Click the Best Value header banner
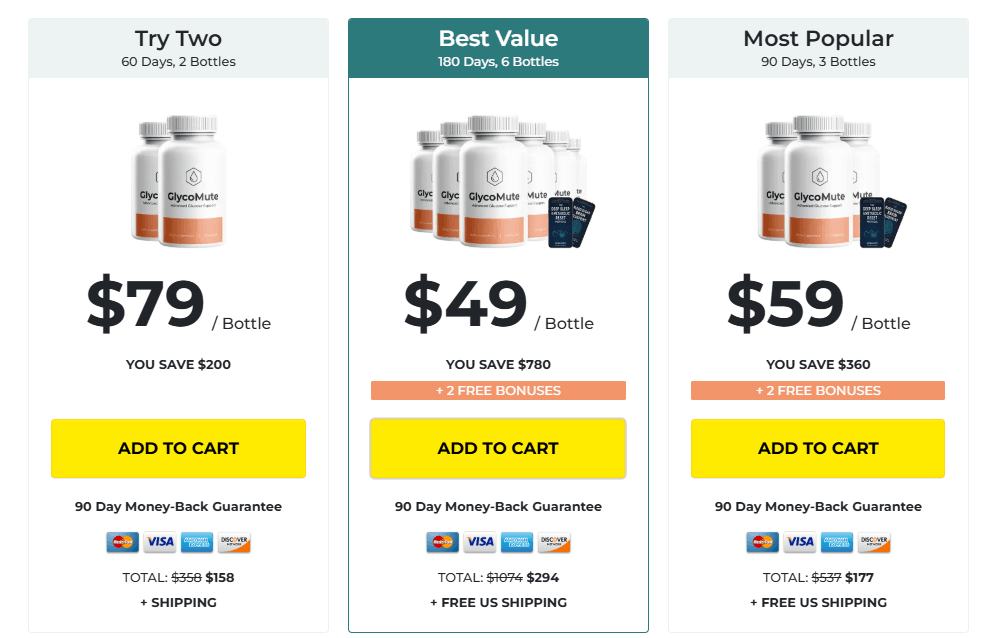The image size is (991, 638). 498,46
